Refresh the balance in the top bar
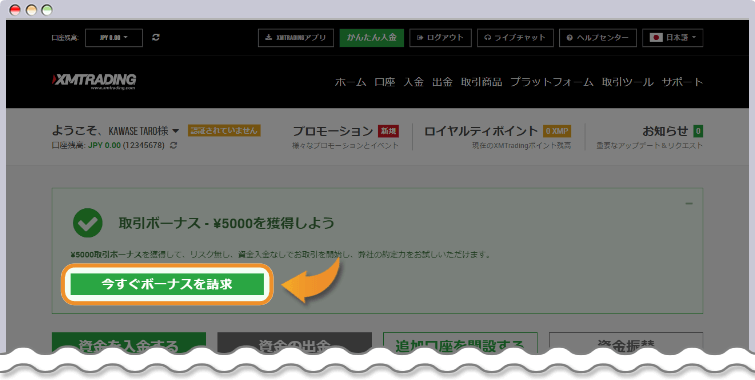Image resolution: width=755 pixels, height=380 pixels. tap(156, 37)
